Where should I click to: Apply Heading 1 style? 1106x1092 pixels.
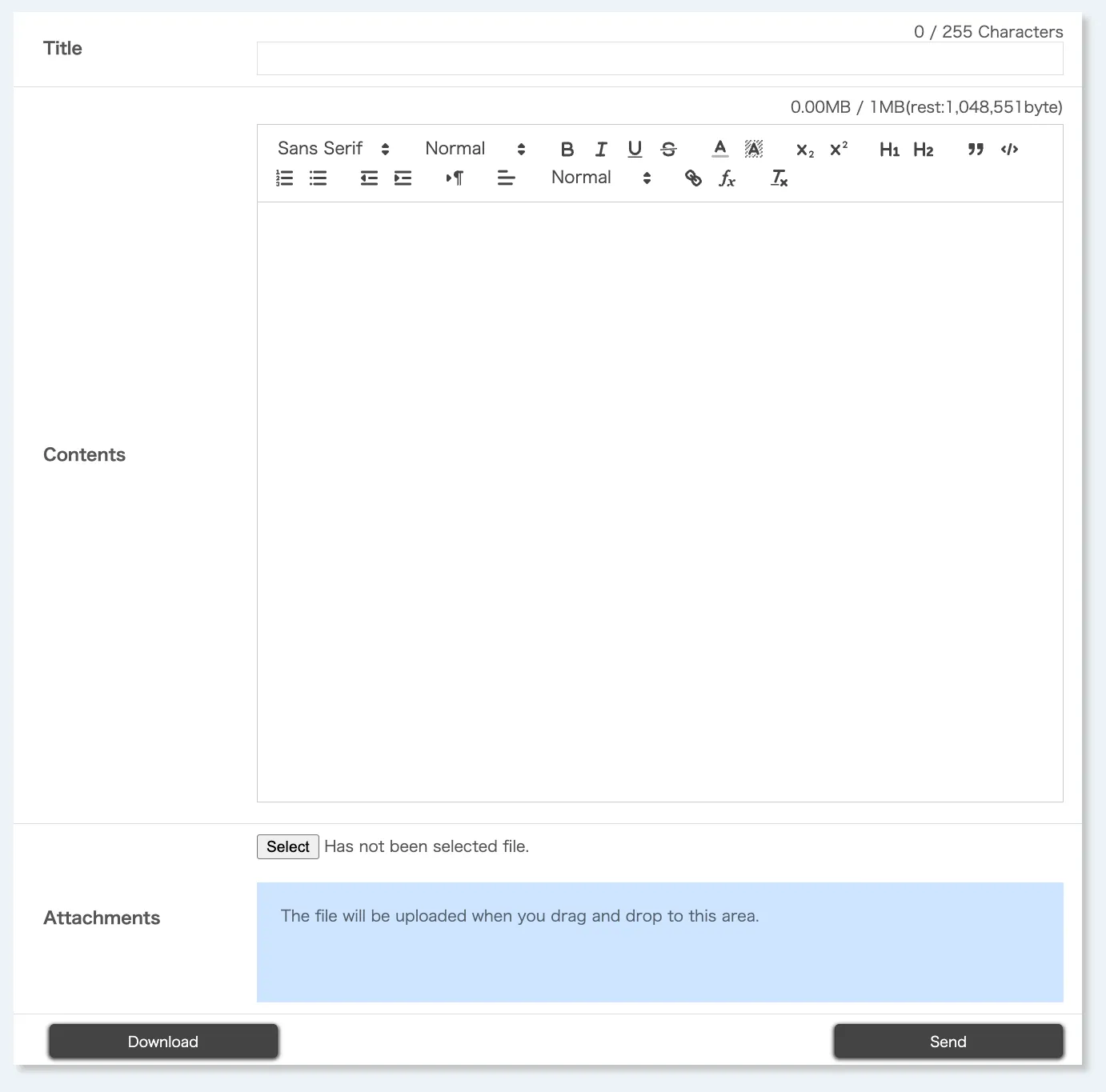coord(889,150)
